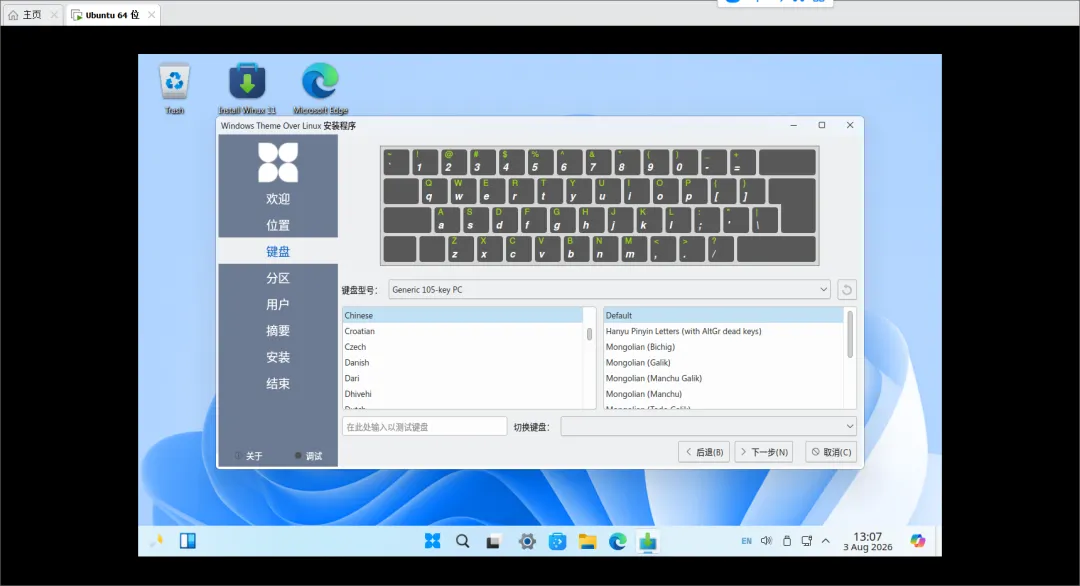Reset keyboard model with the refresh icon
This screenshot has height=586, width=1080.
click(847, 290)
